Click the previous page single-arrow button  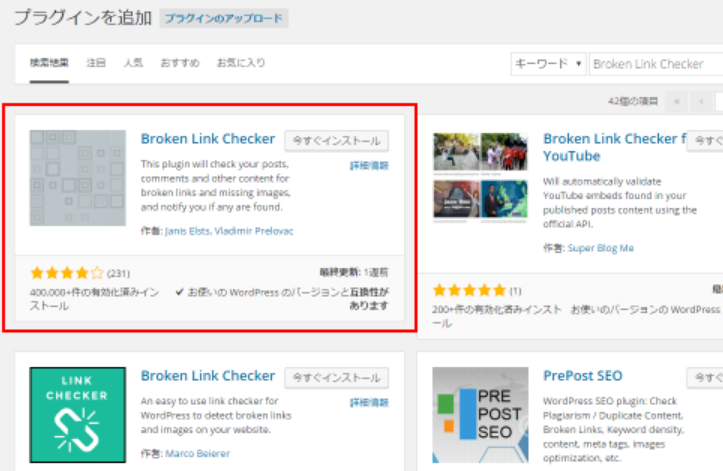pos(703,101)
